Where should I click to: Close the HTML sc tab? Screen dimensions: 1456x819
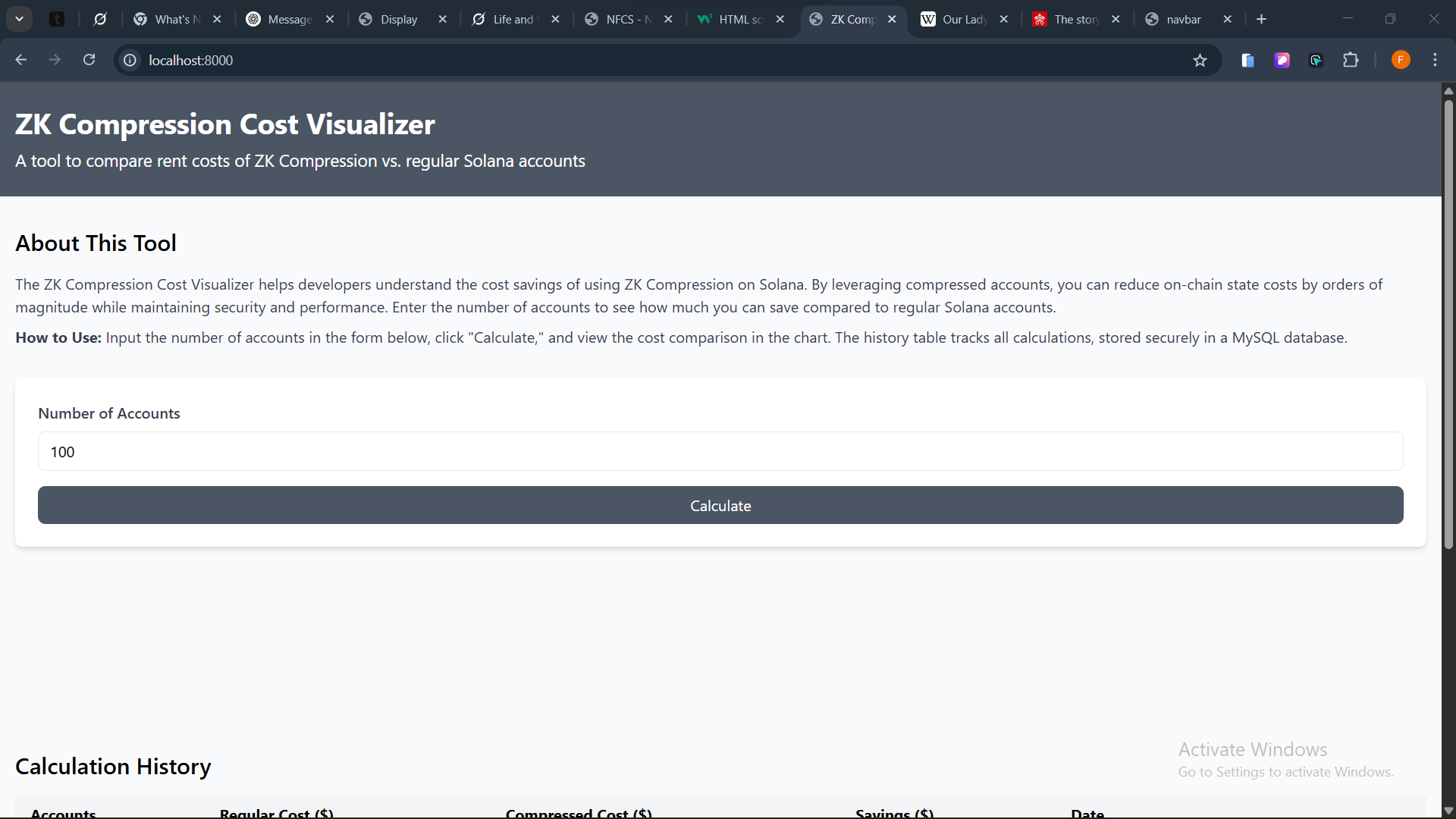(780, 19)
